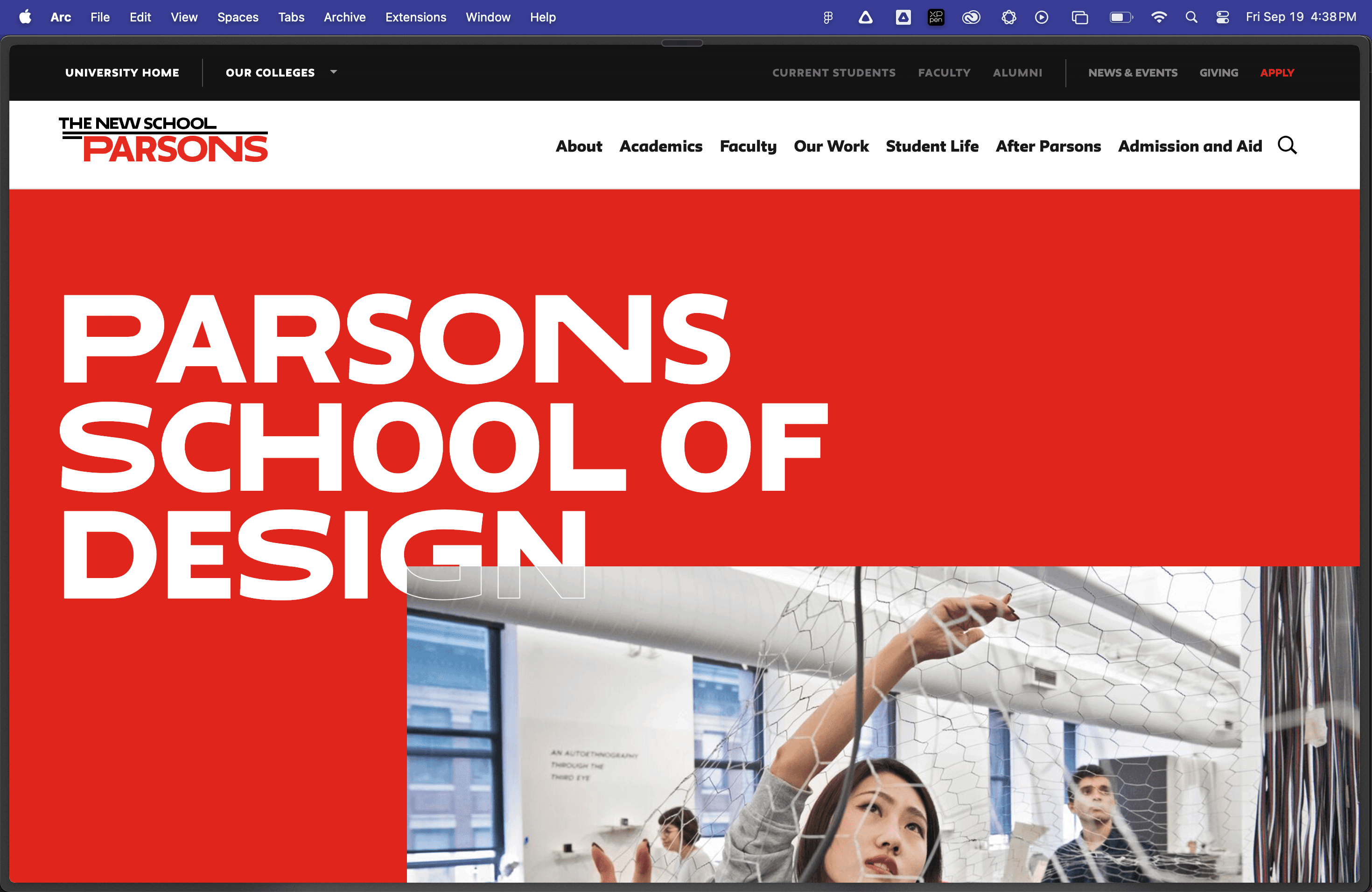
Task: Go to University Home link
Action: click(x=122, y=73)
